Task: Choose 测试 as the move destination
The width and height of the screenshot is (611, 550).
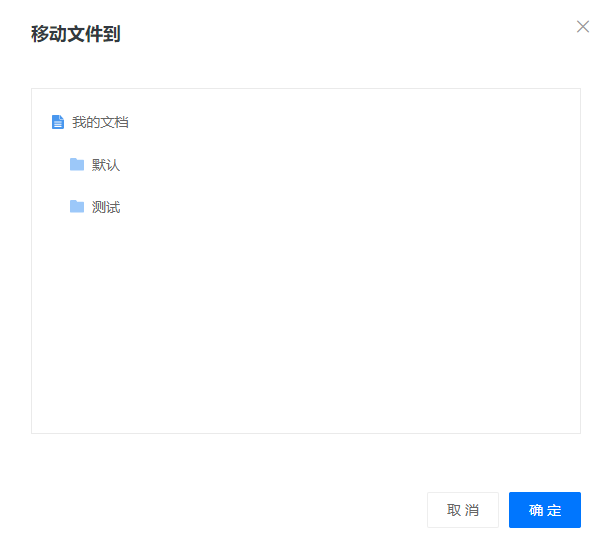Action: tap(106, 207)
